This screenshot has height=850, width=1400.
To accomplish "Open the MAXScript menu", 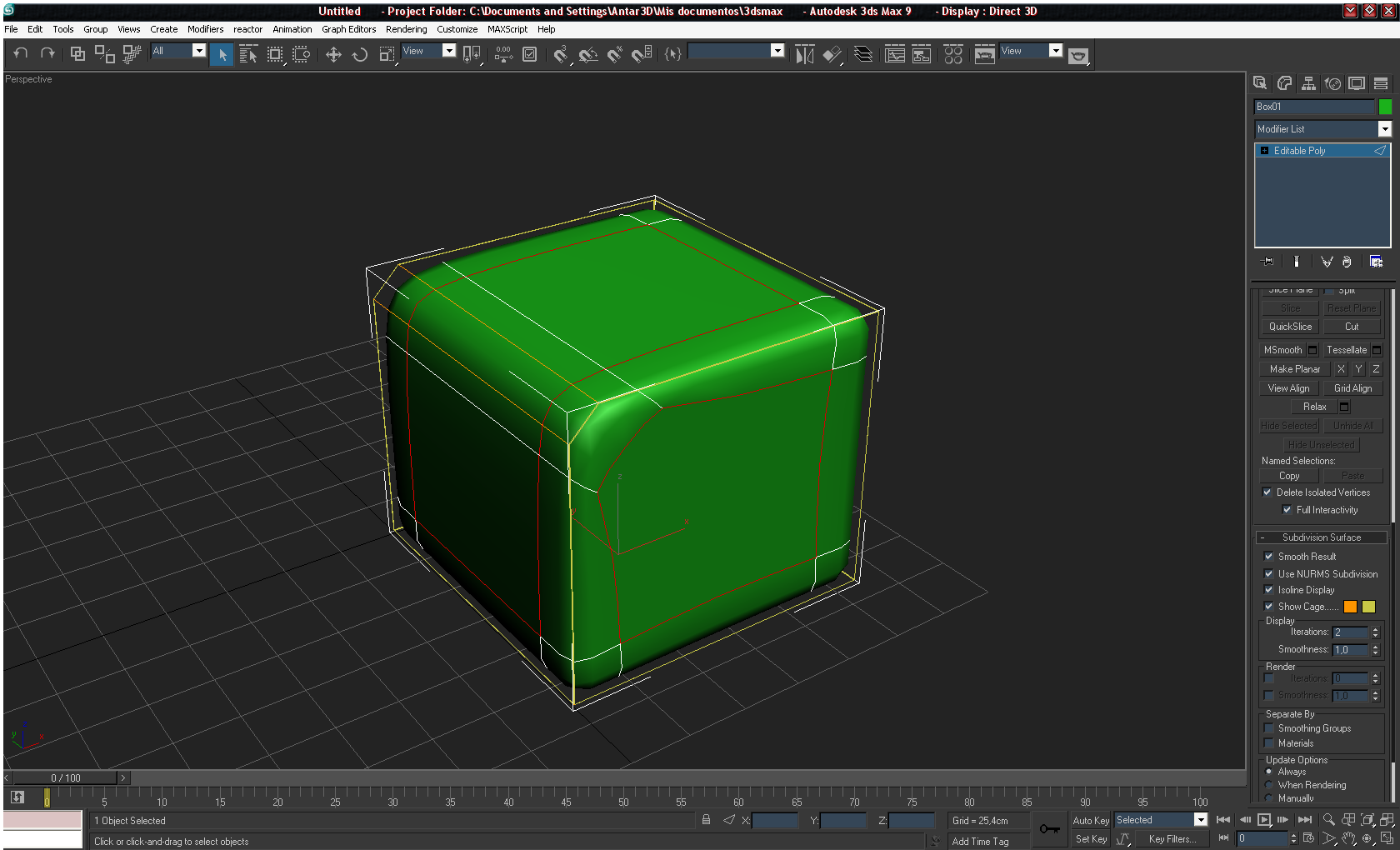I will [507, 29].
